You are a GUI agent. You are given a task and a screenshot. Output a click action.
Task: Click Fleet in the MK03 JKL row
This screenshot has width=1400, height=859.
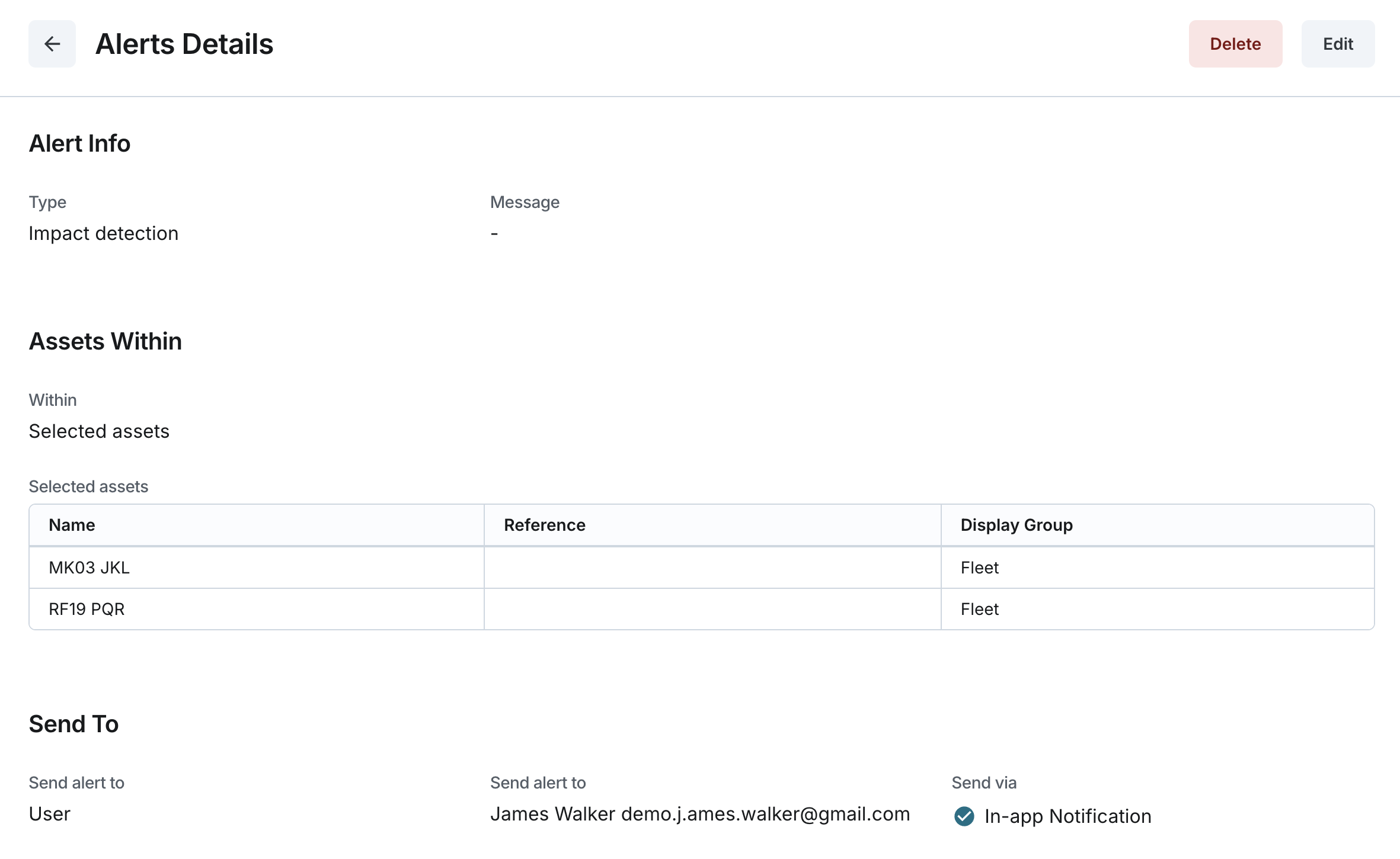pyautogui.click(x=979, y=568)
